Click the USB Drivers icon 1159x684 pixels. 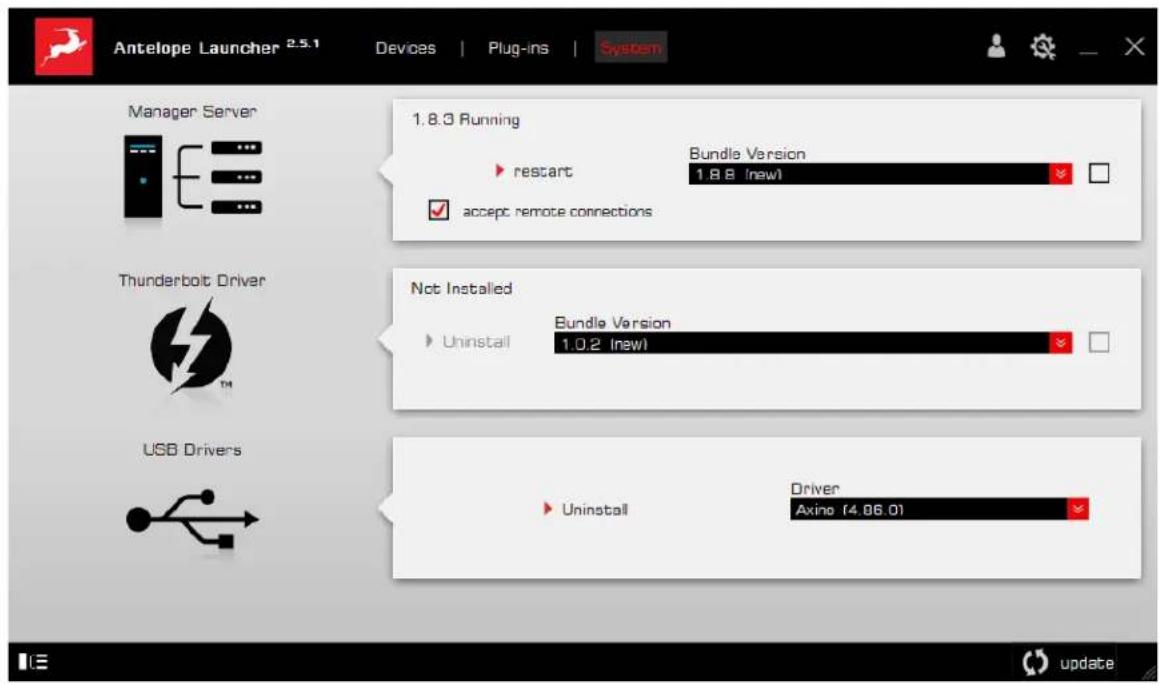point(192,519)
